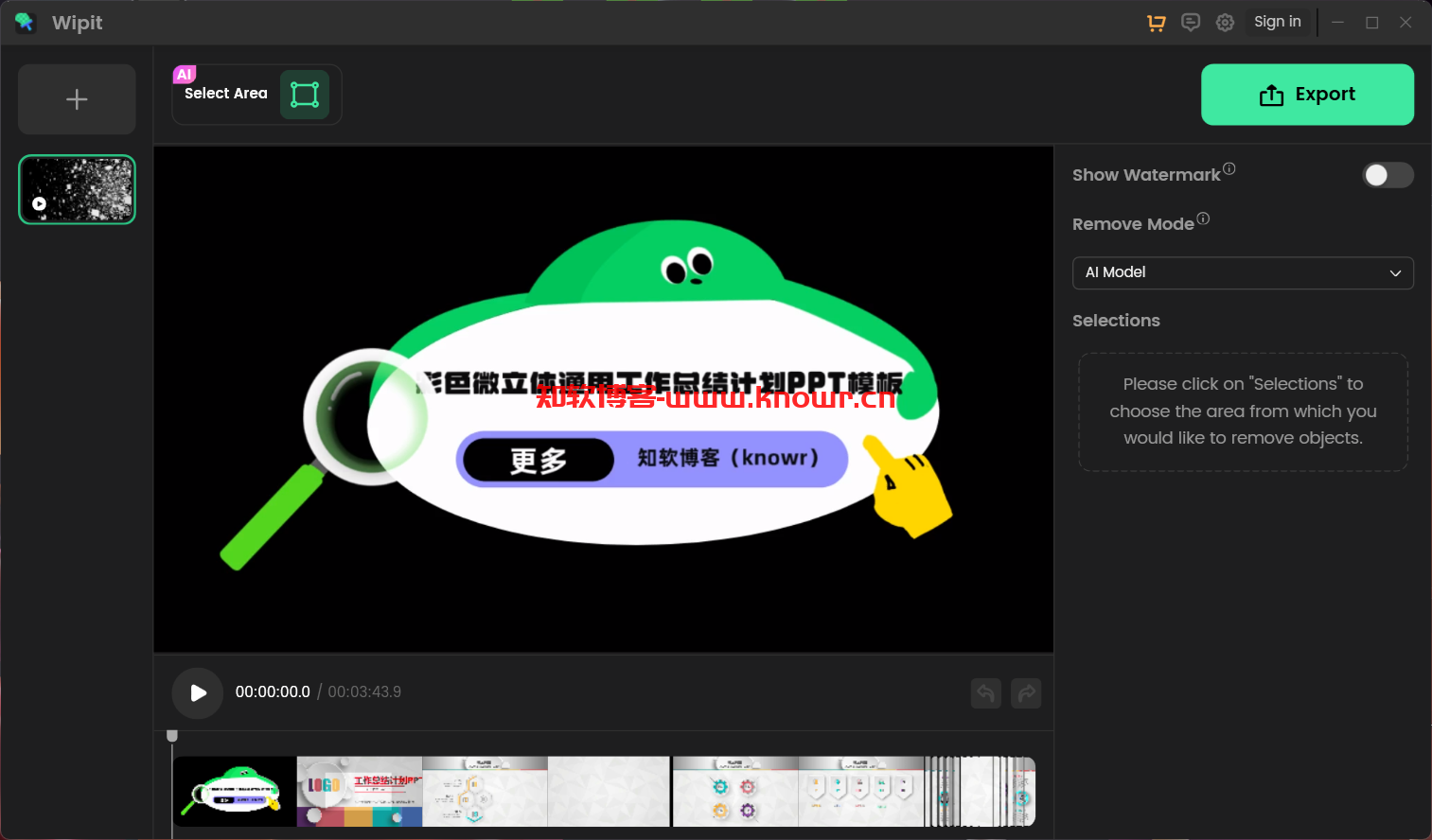Viewport: 1432px width, 840px height.
Task: Click the video preview canvas
Action: point(604,399)
